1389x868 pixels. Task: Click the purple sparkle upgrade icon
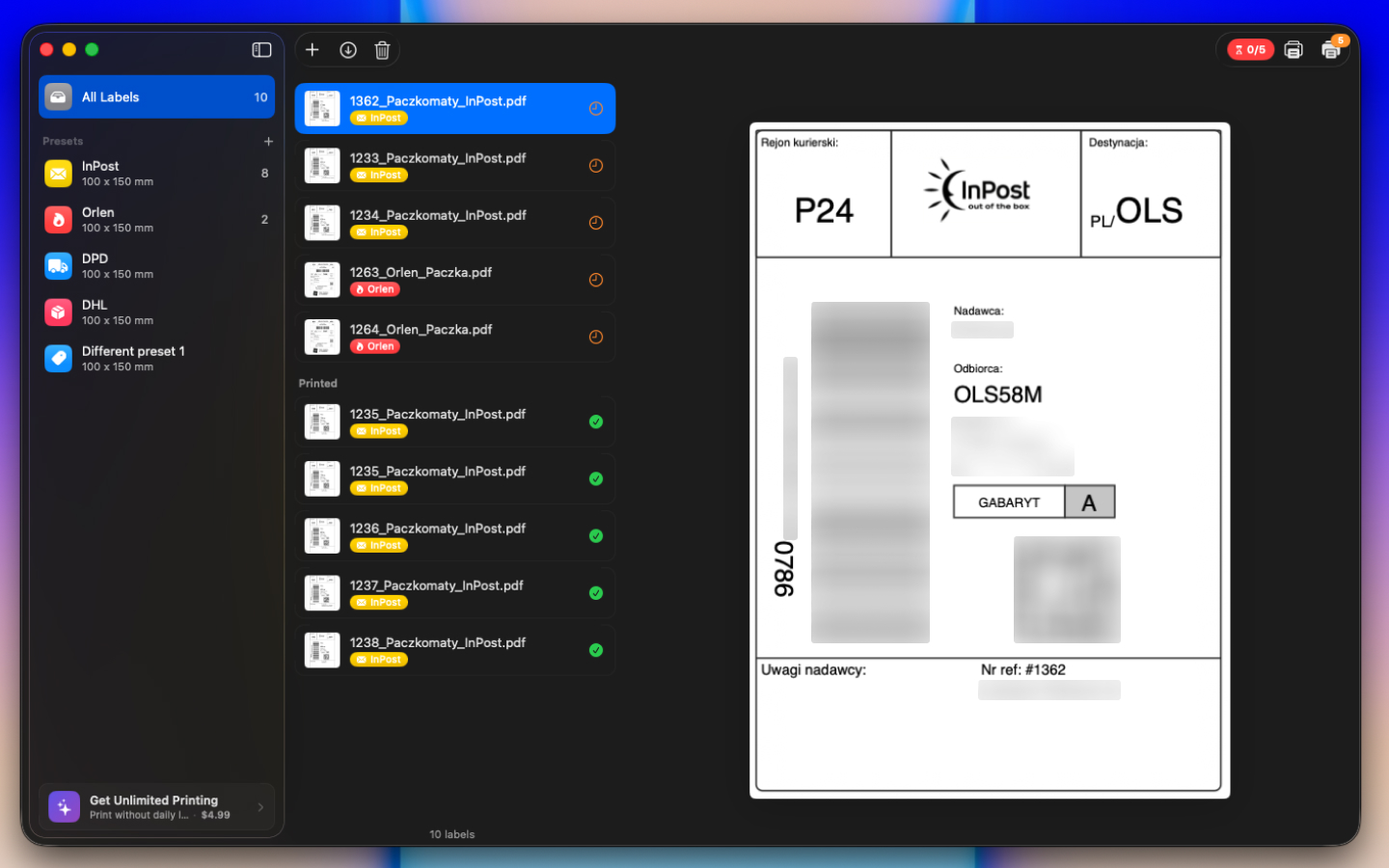point(65,806)
